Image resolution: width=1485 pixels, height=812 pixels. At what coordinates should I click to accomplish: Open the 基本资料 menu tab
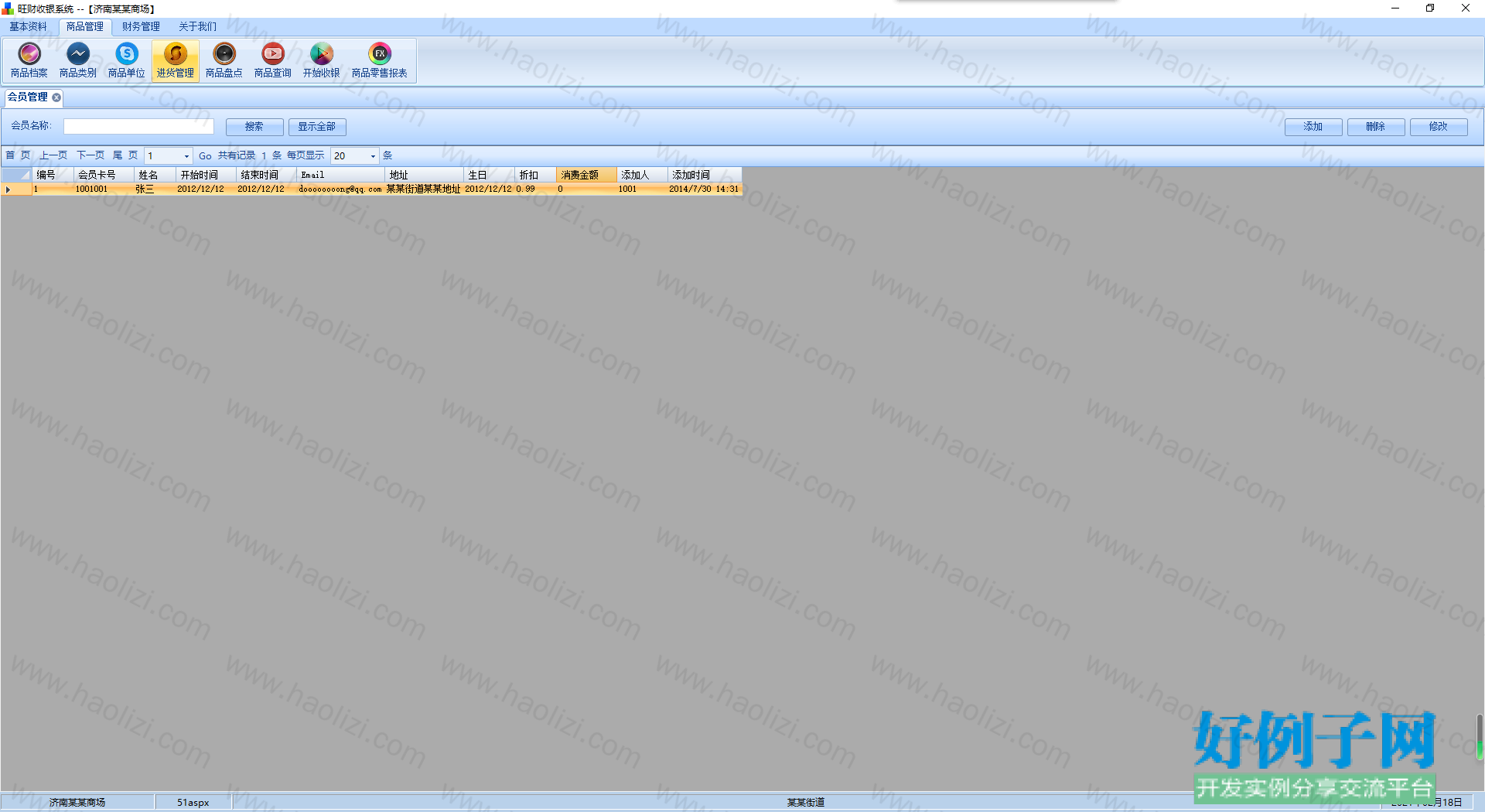point(29,26)
